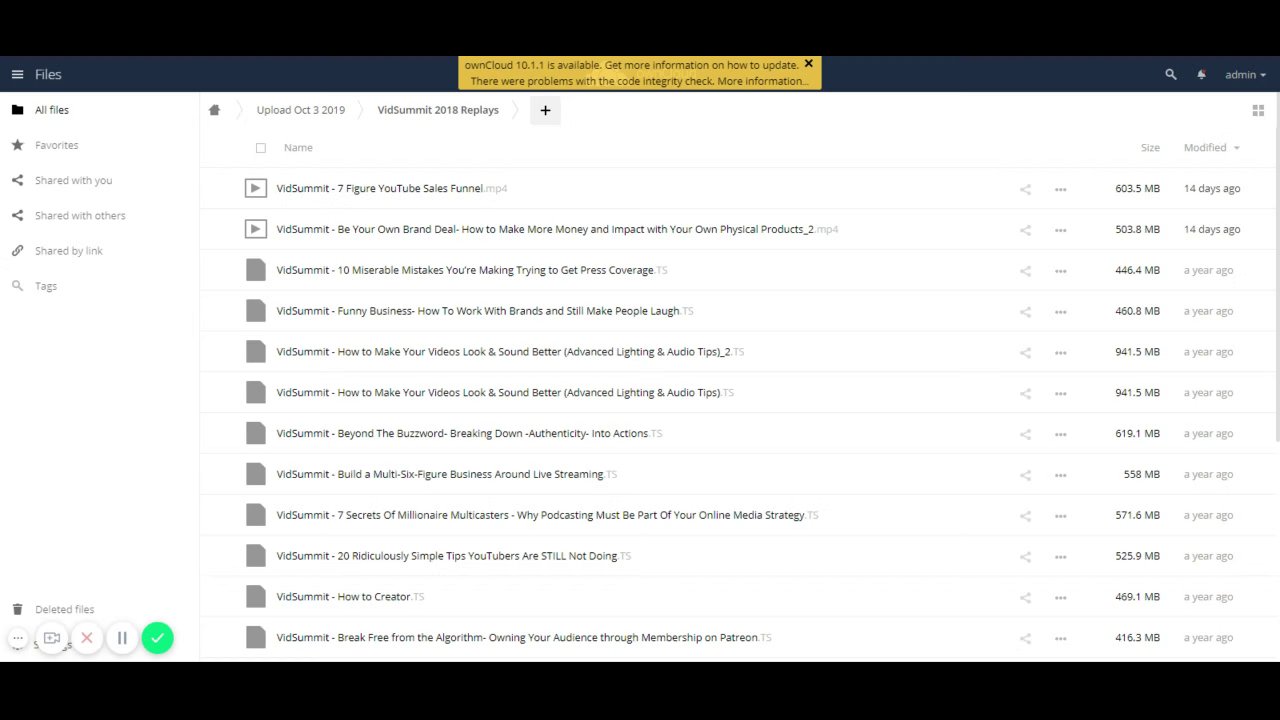The image size is (1280, 720).
Task: Select all files checkbox
Action: point(261,148)
